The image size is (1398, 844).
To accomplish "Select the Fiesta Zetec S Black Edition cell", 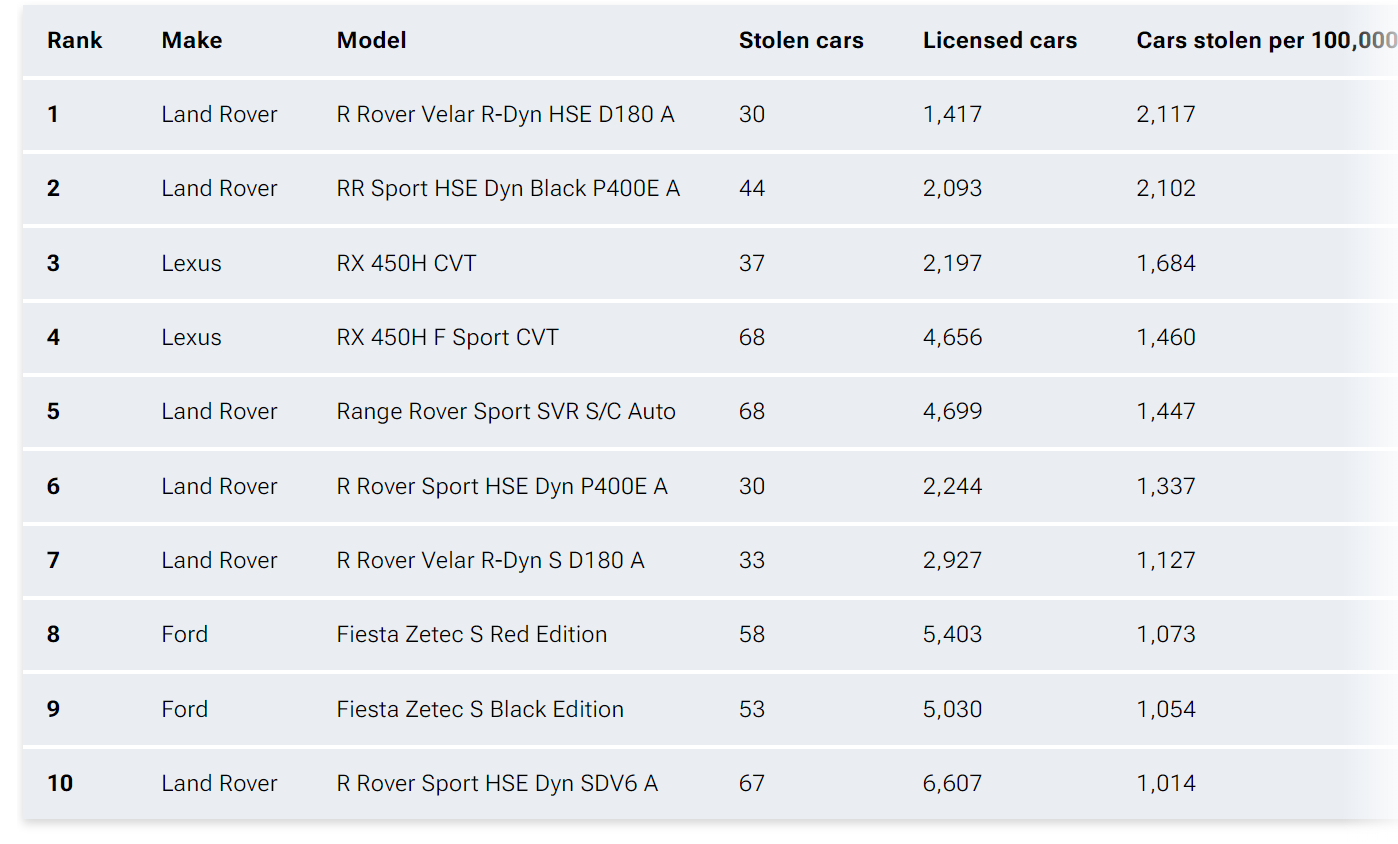I will 480,710.
